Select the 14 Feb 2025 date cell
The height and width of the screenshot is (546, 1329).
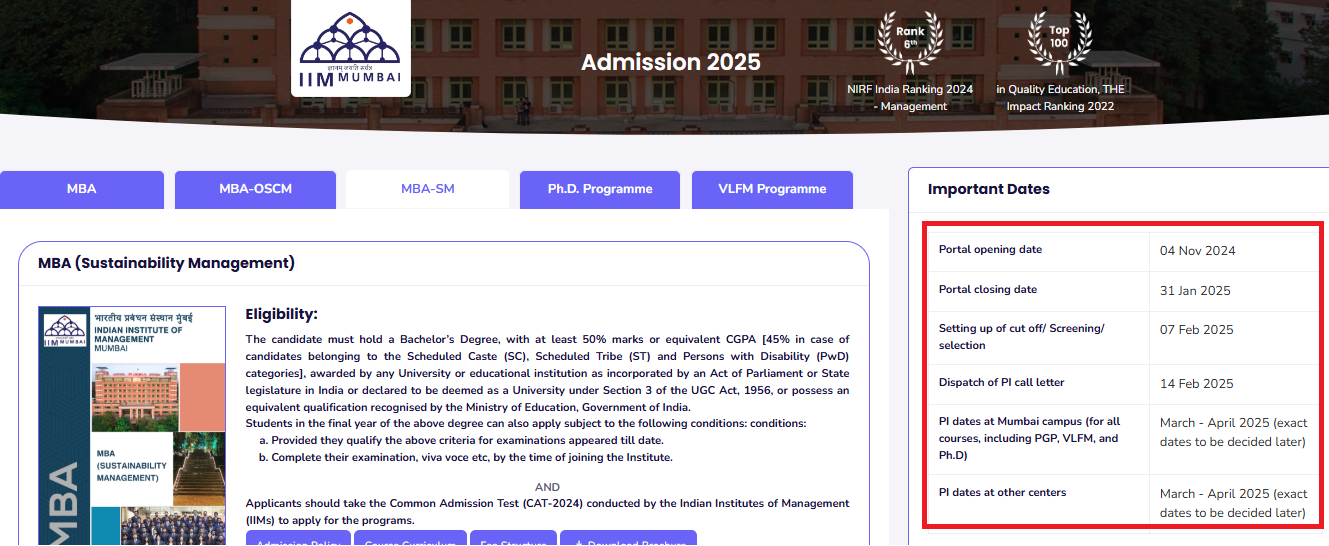pyautogui.click(x=1197, y=384)
